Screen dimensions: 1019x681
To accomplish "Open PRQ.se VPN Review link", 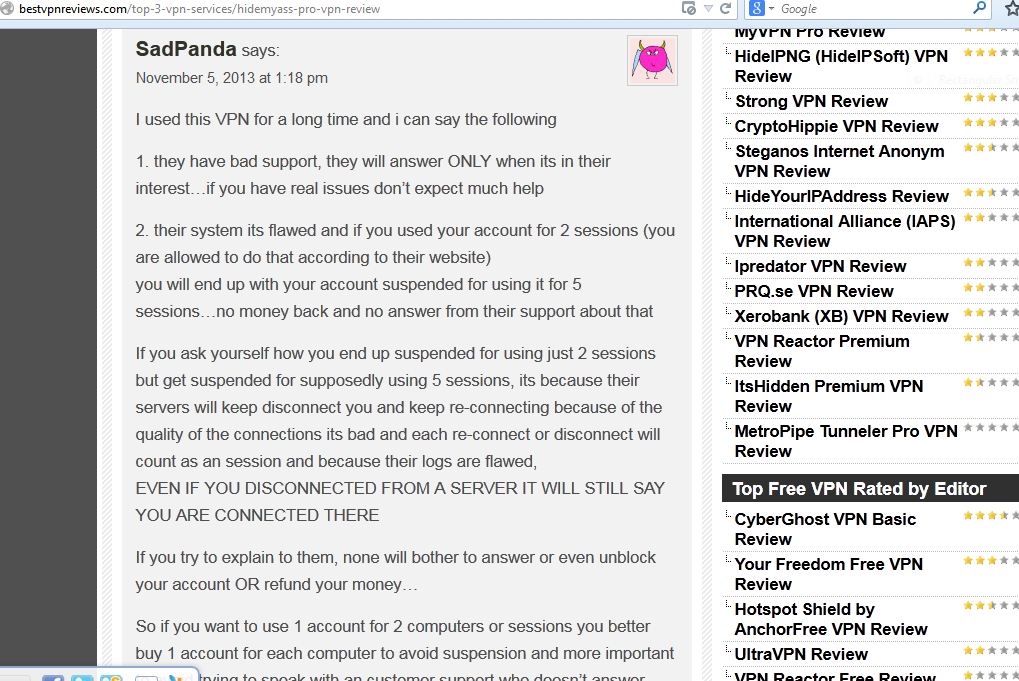I will click(814, 291).
